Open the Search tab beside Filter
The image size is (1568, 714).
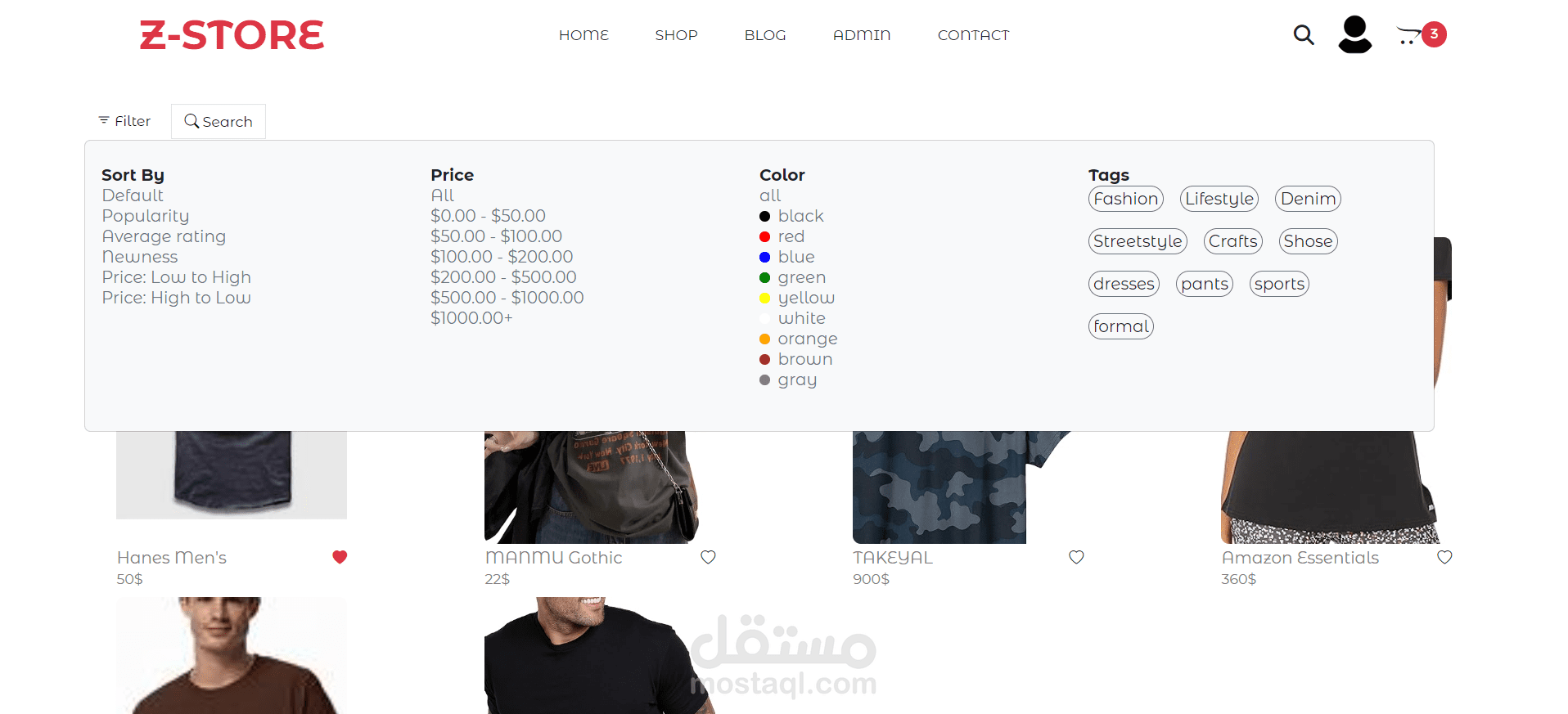click(x=219, y=121)
